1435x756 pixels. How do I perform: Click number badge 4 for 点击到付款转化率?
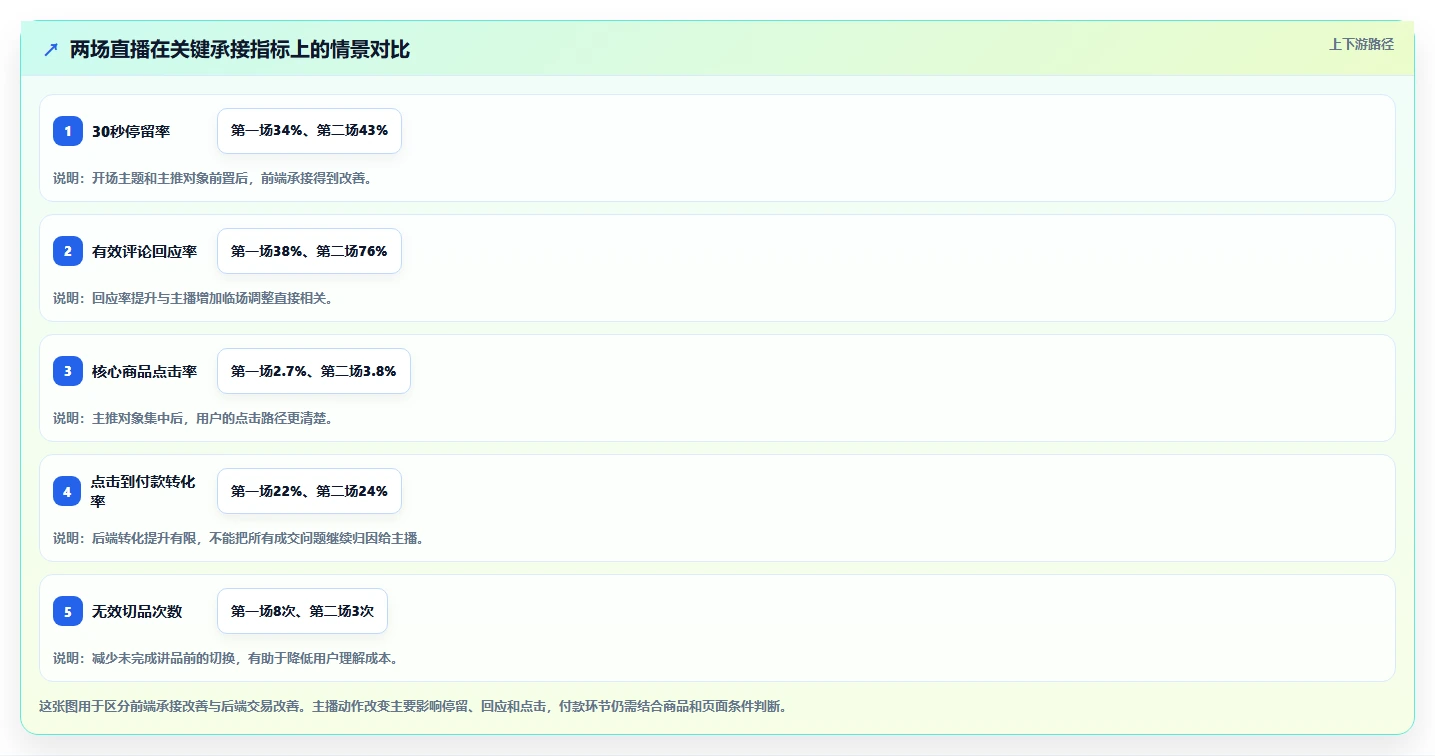tap(68, 491)
